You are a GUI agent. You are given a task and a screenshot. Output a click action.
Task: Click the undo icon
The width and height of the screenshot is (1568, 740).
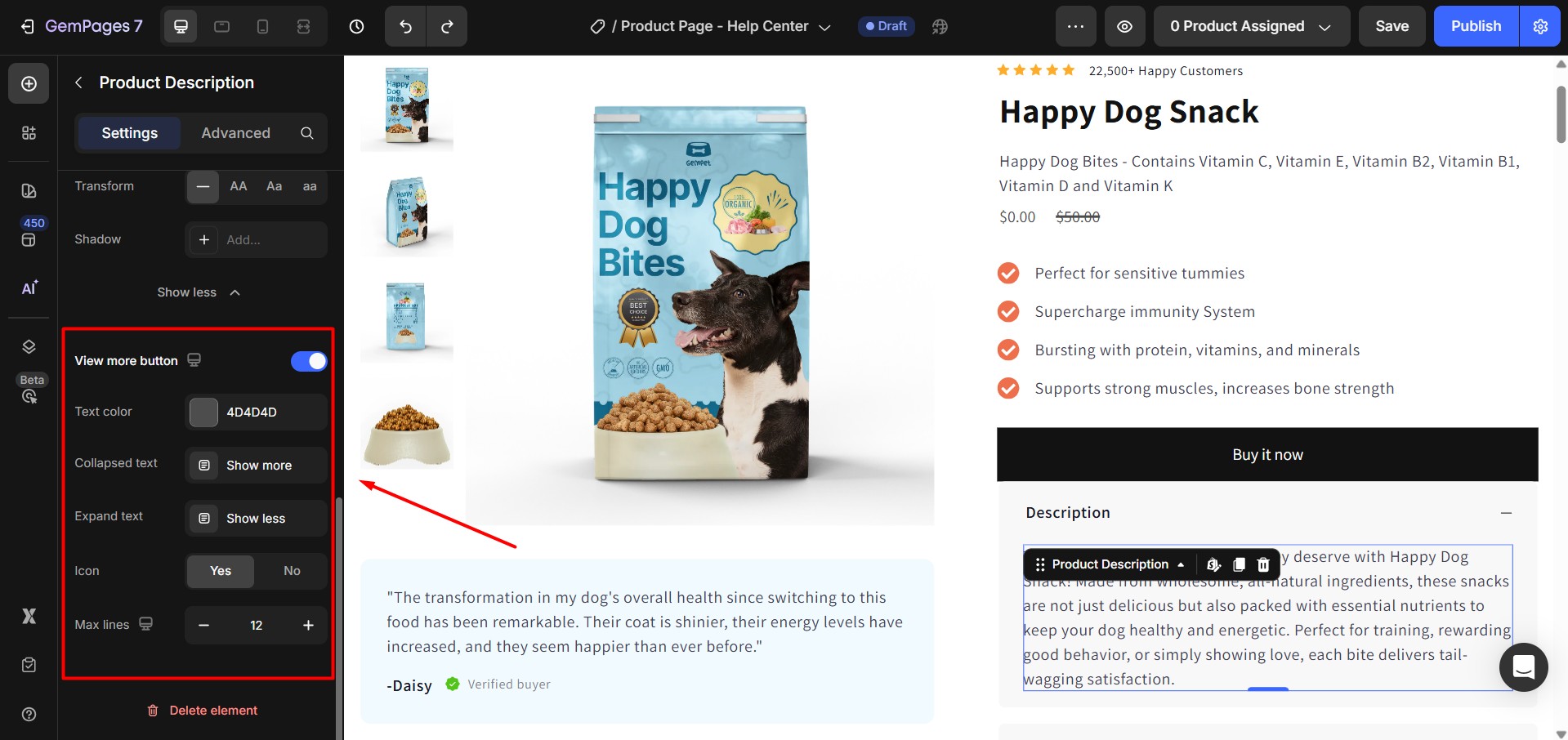404,26
